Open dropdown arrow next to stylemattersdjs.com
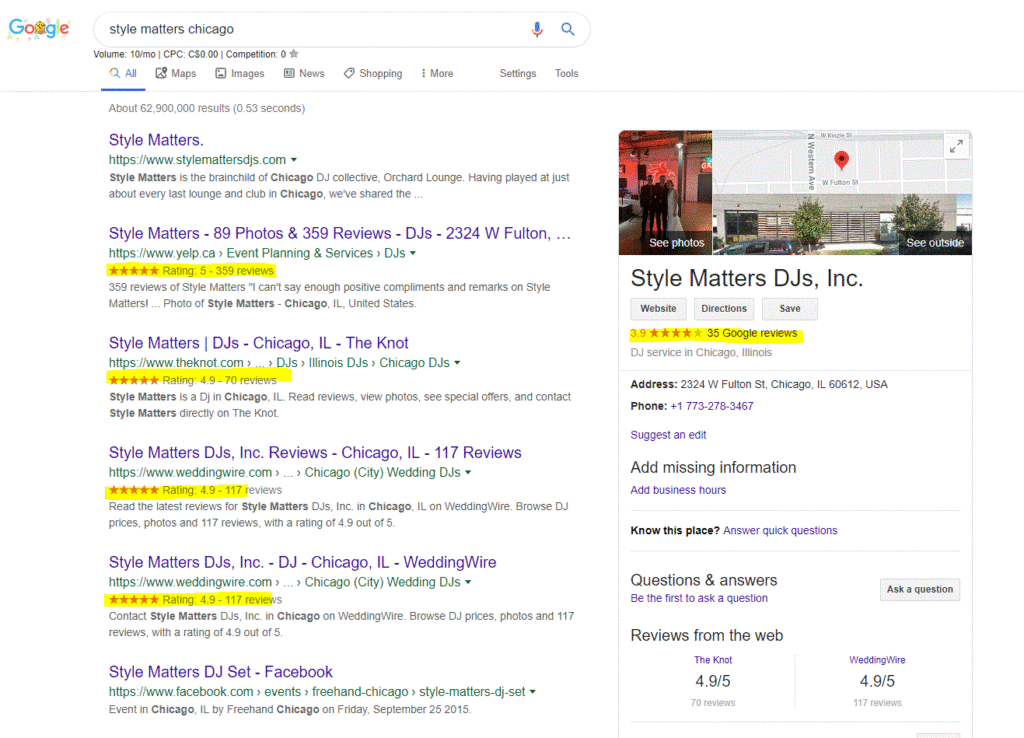The height and width of the screenshot is (738, 1024). [x=294, y=160]
